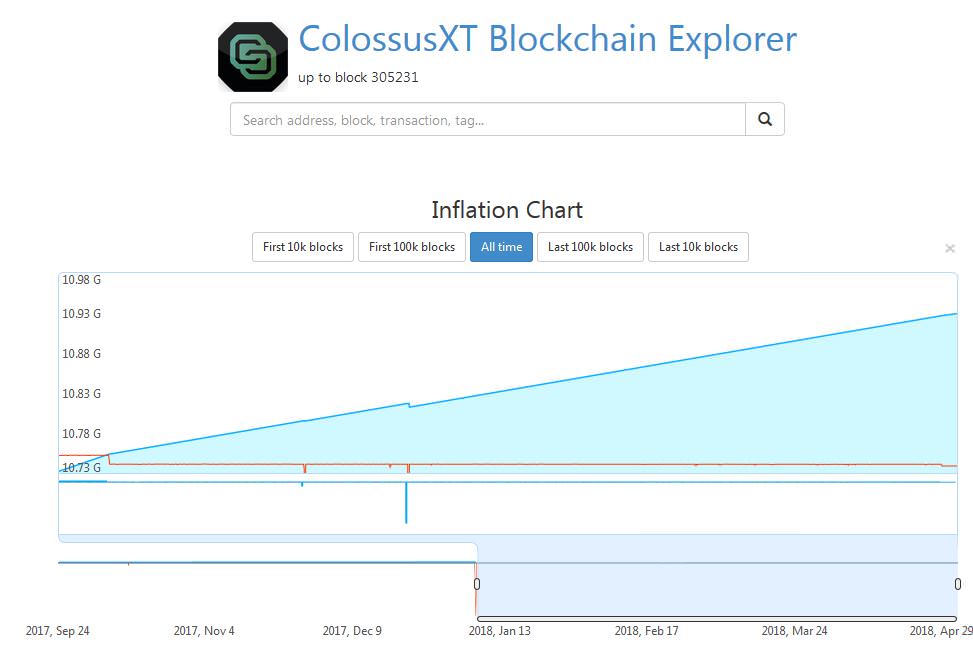
Task: Click the Inflation Chart heading
Action: 507,210
